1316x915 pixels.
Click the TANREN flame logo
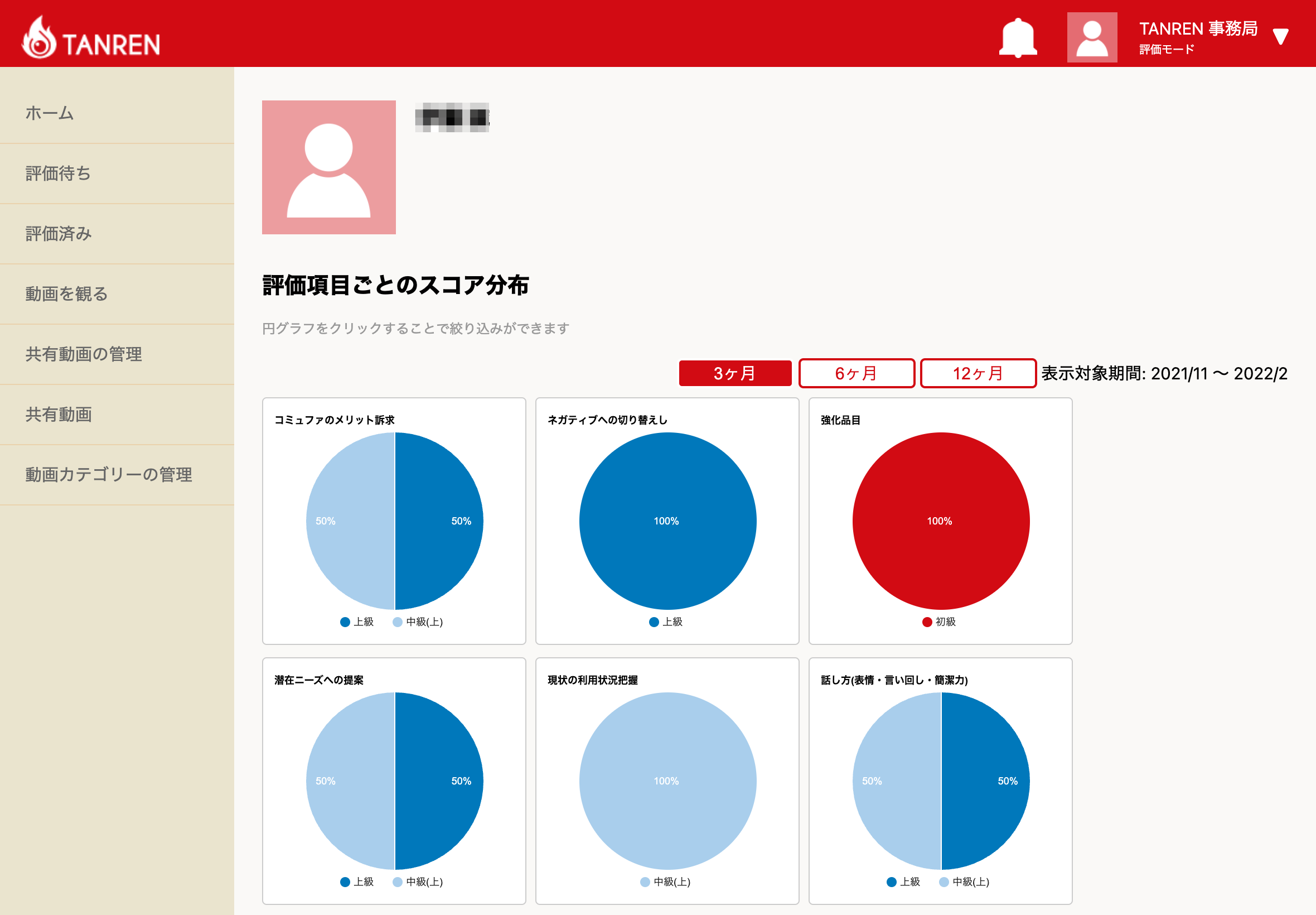39,38
